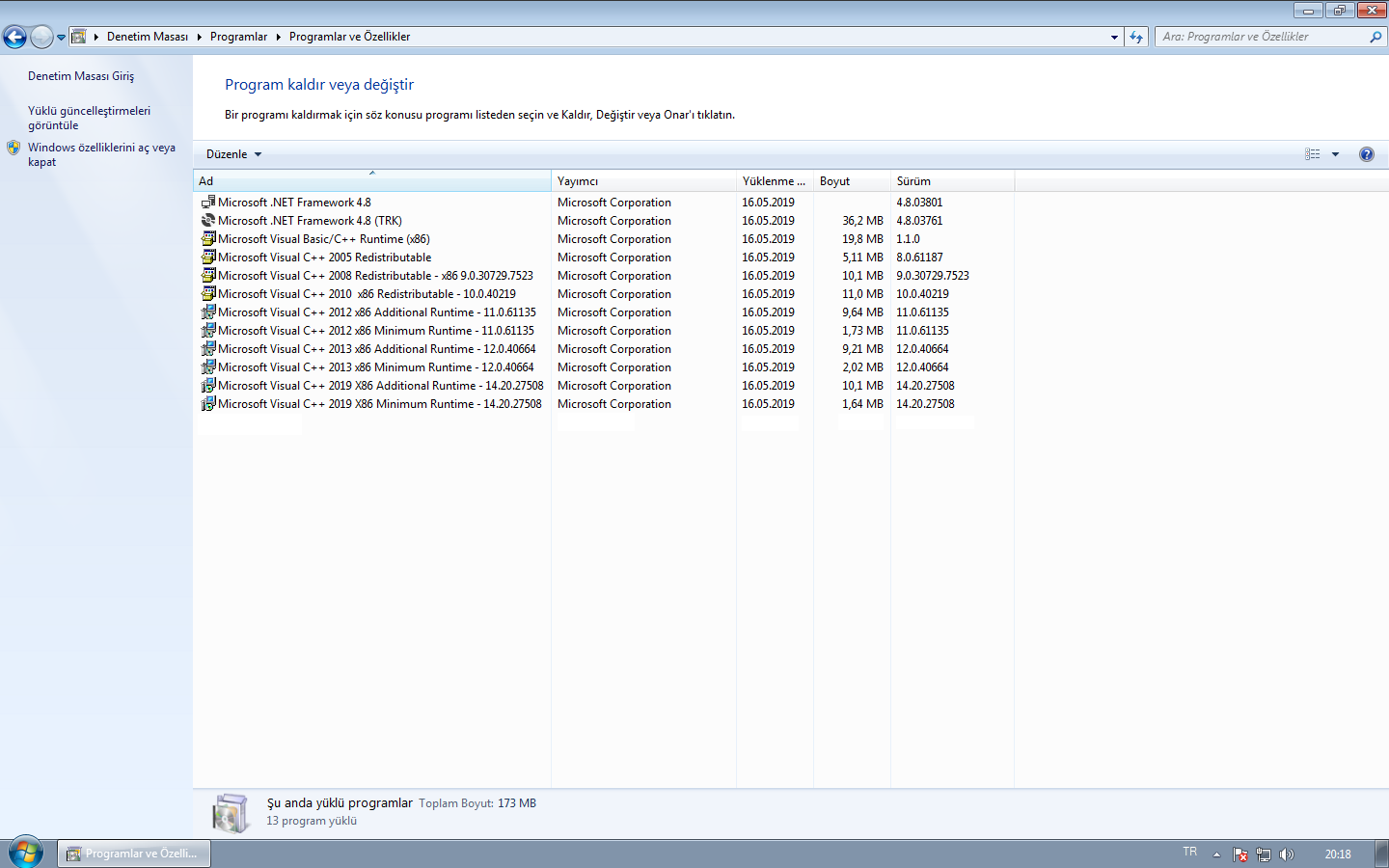
Task: Click the Visual C++ 2013 Minimum Runtime icon
Action: (208, 367)
